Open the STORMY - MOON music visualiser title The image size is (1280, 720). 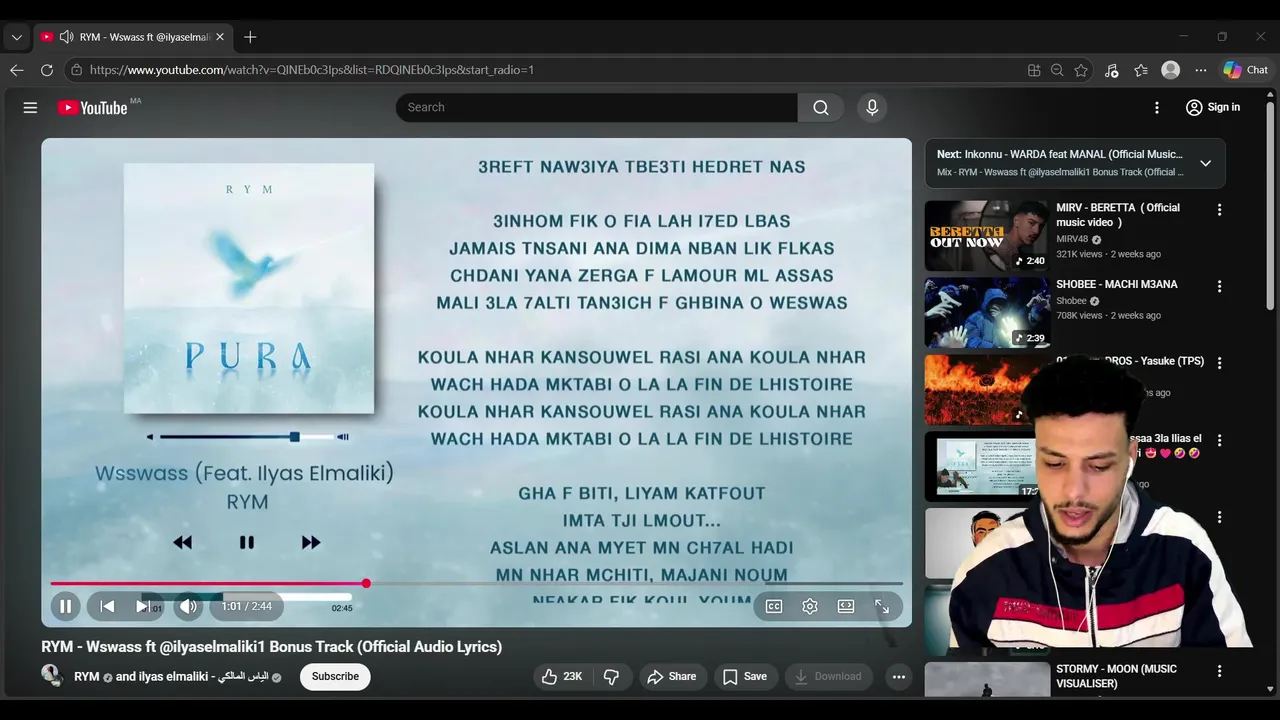[1116, 676]
